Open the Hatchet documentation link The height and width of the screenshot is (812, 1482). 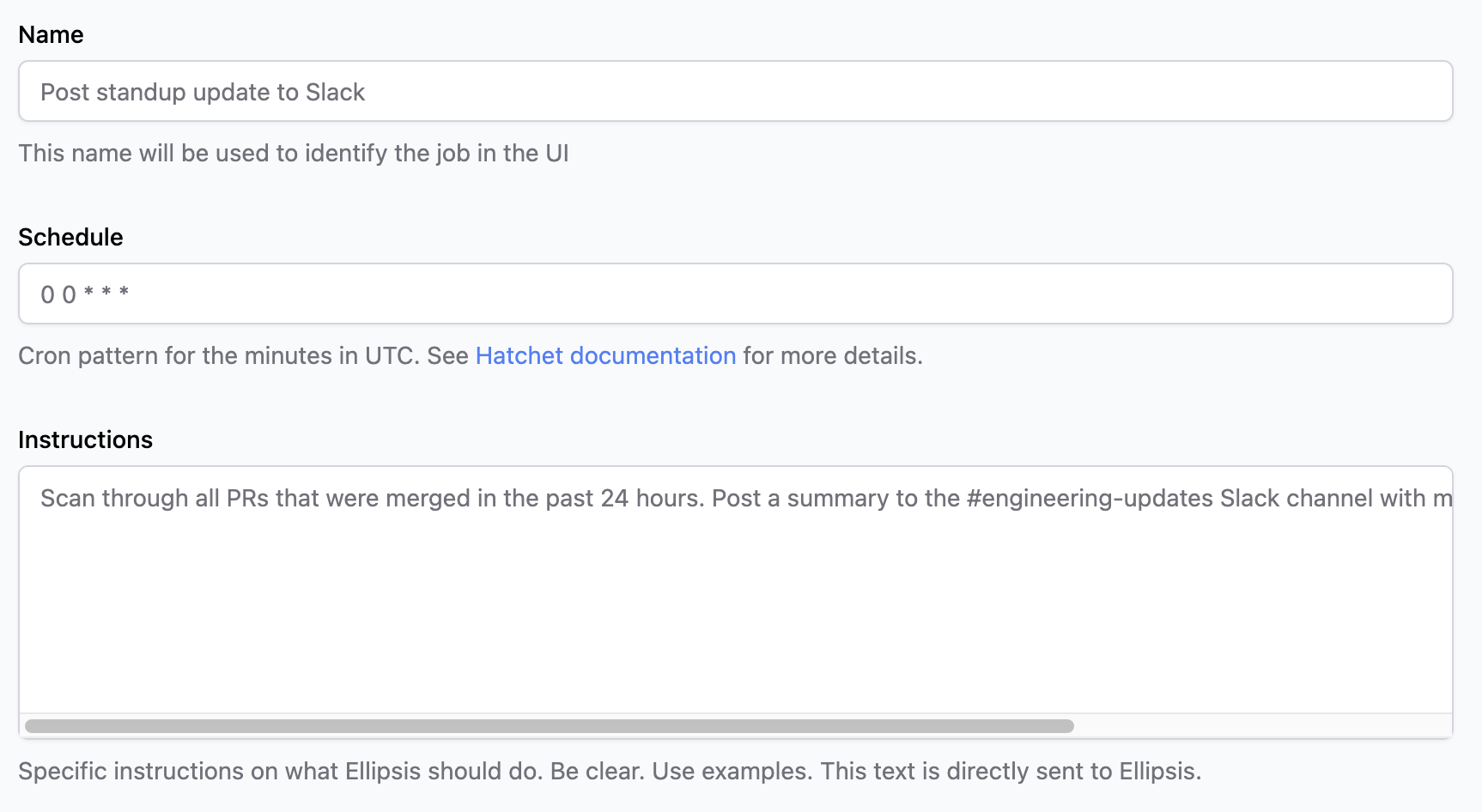605,355
